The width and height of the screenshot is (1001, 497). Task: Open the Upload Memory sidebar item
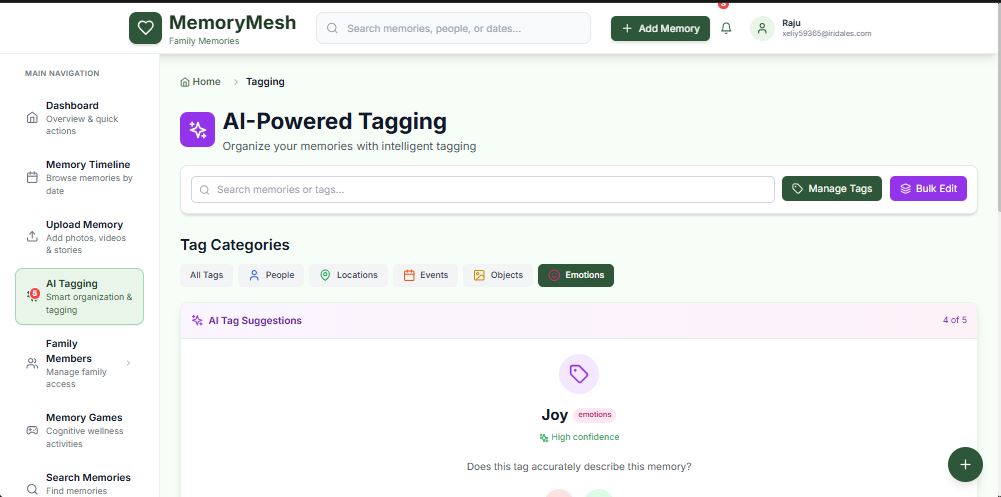coord(79,237)
